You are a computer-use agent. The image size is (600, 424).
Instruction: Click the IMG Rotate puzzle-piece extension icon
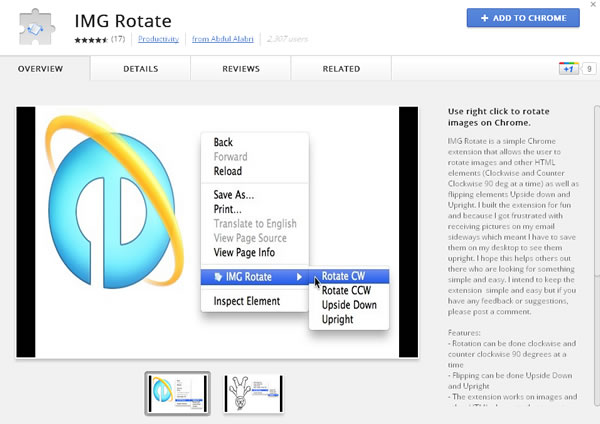click(x=37, y=27)
